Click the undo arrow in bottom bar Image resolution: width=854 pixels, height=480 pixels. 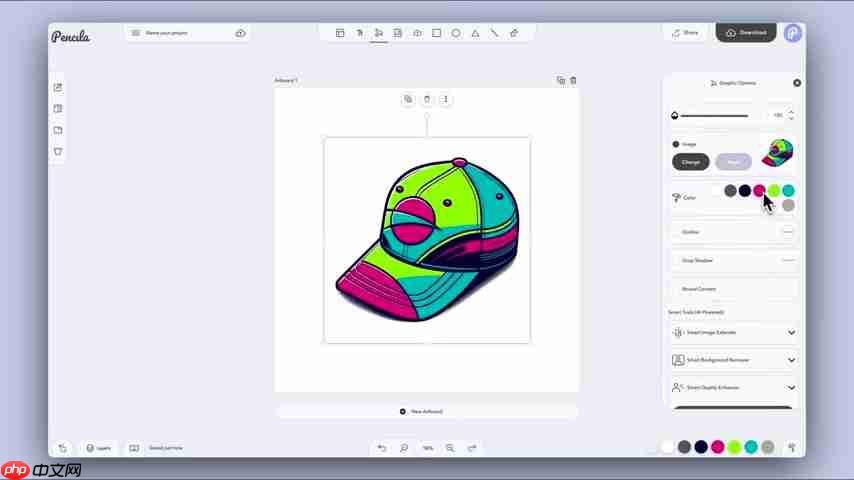[382, 448]
